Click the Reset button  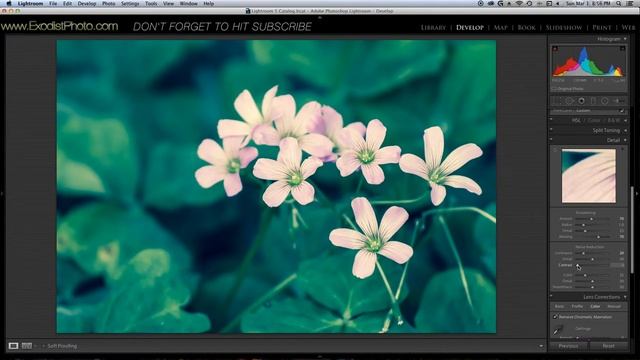[x=608, y=346]
